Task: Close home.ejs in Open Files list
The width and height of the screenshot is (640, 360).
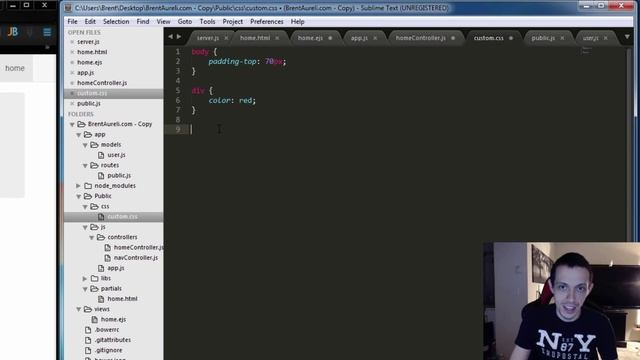Action: [72, 62]
